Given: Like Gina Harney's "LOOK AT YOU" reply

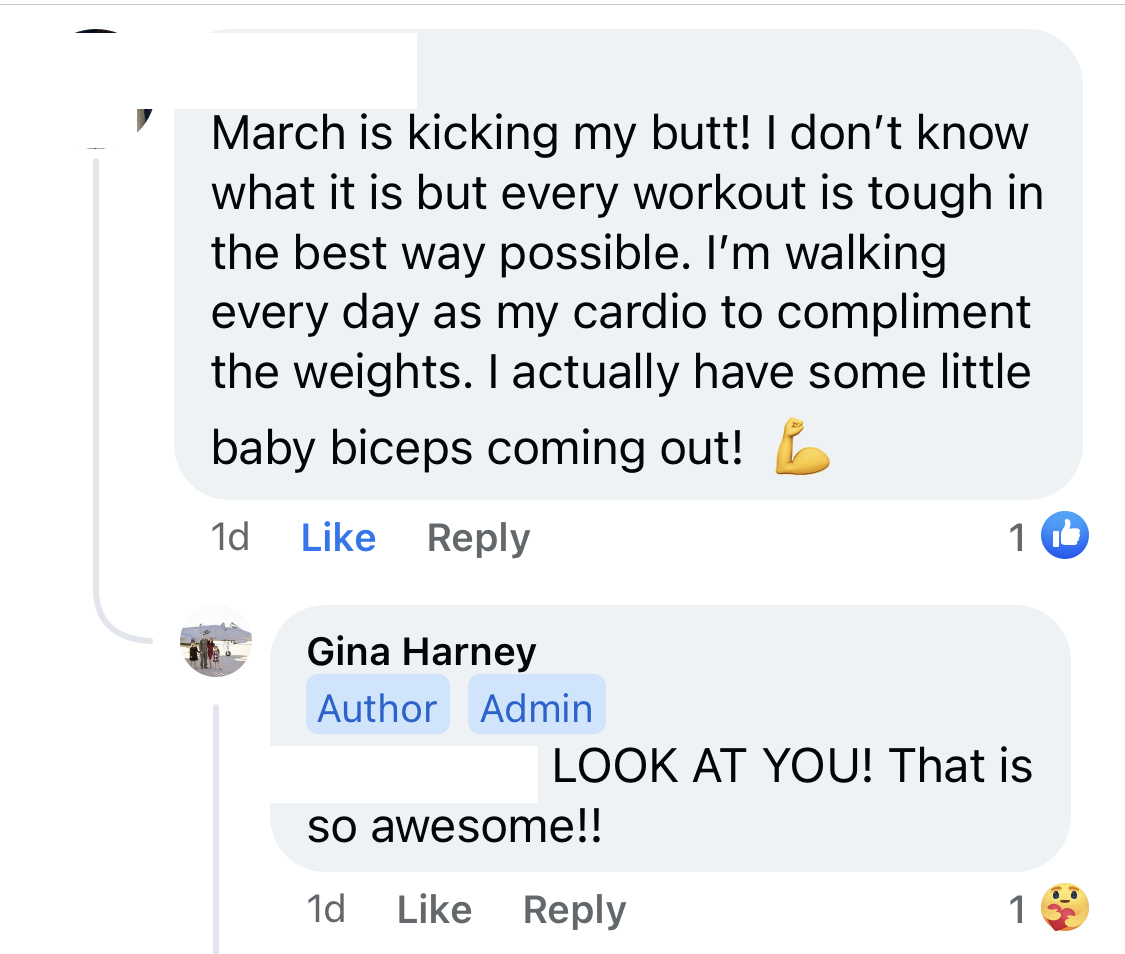Looking at the screenshot, I should [434, 910].
